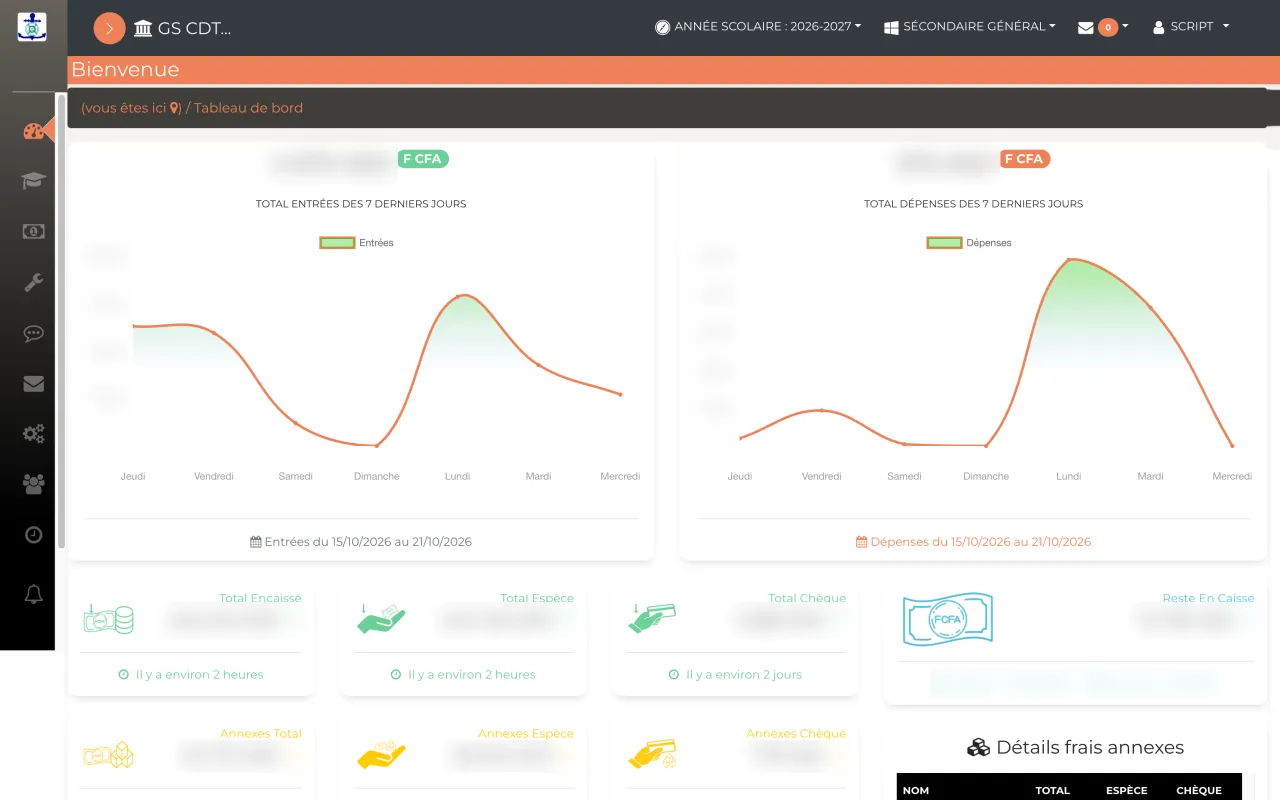Click the school logo at top-left
The image size is (1280, 800).
tap(32, 27)
